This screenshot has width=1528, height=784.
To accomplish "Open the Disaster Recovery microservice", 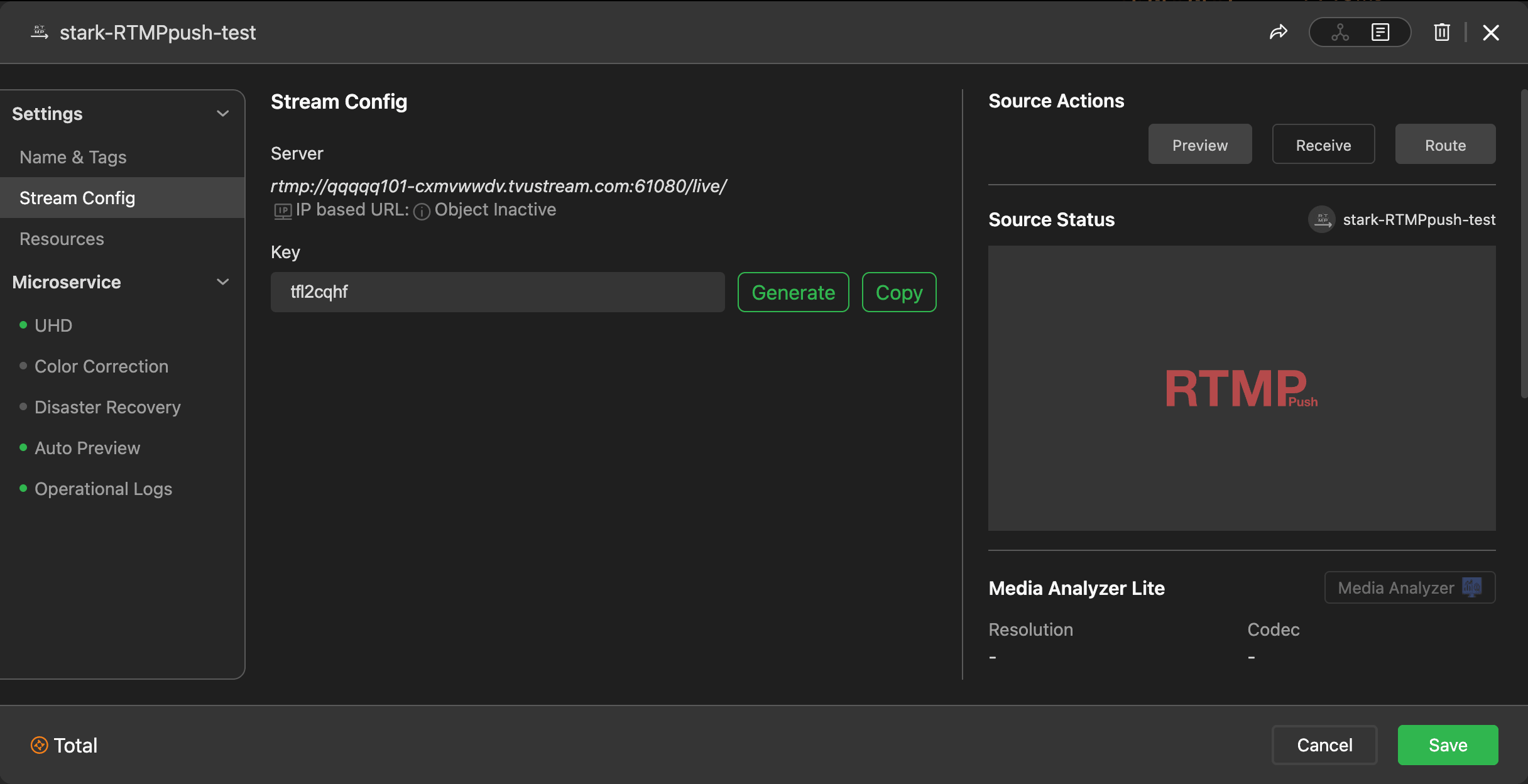I will (107, 407).
